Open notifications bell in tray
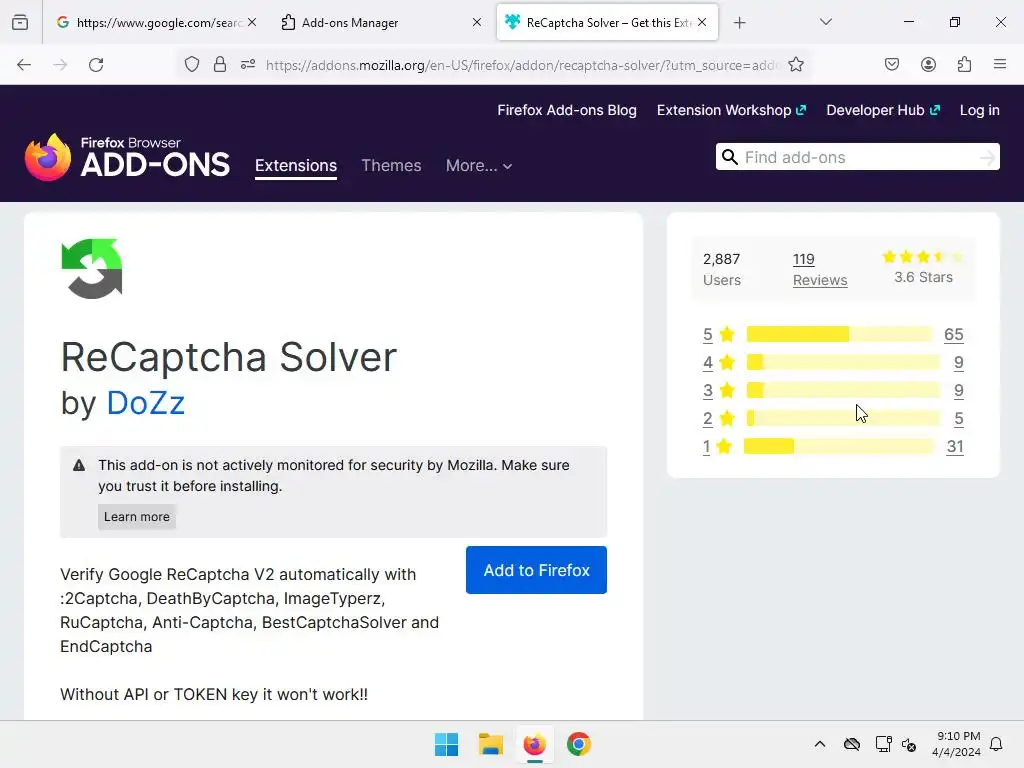This screenshot has height=768, width=1024. (x=996, y=744)
